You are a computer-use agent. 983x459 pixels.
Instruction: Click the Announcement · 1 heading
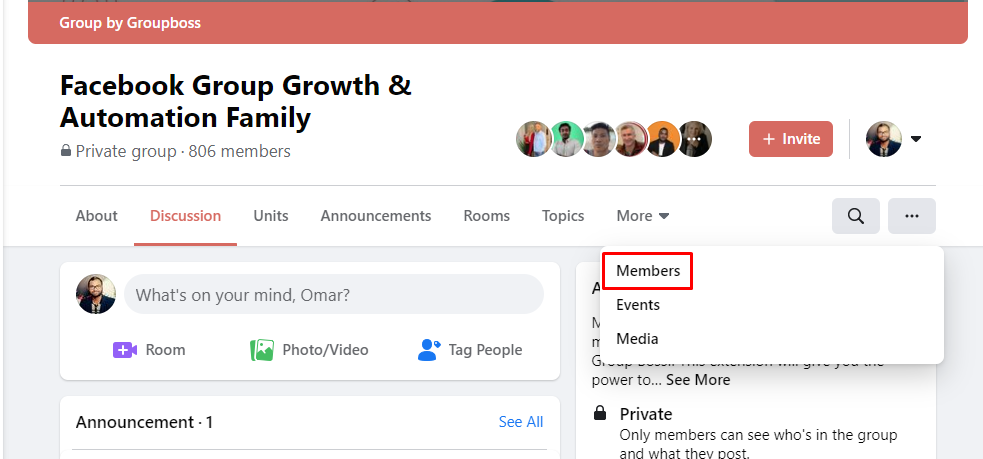(144, 422)
